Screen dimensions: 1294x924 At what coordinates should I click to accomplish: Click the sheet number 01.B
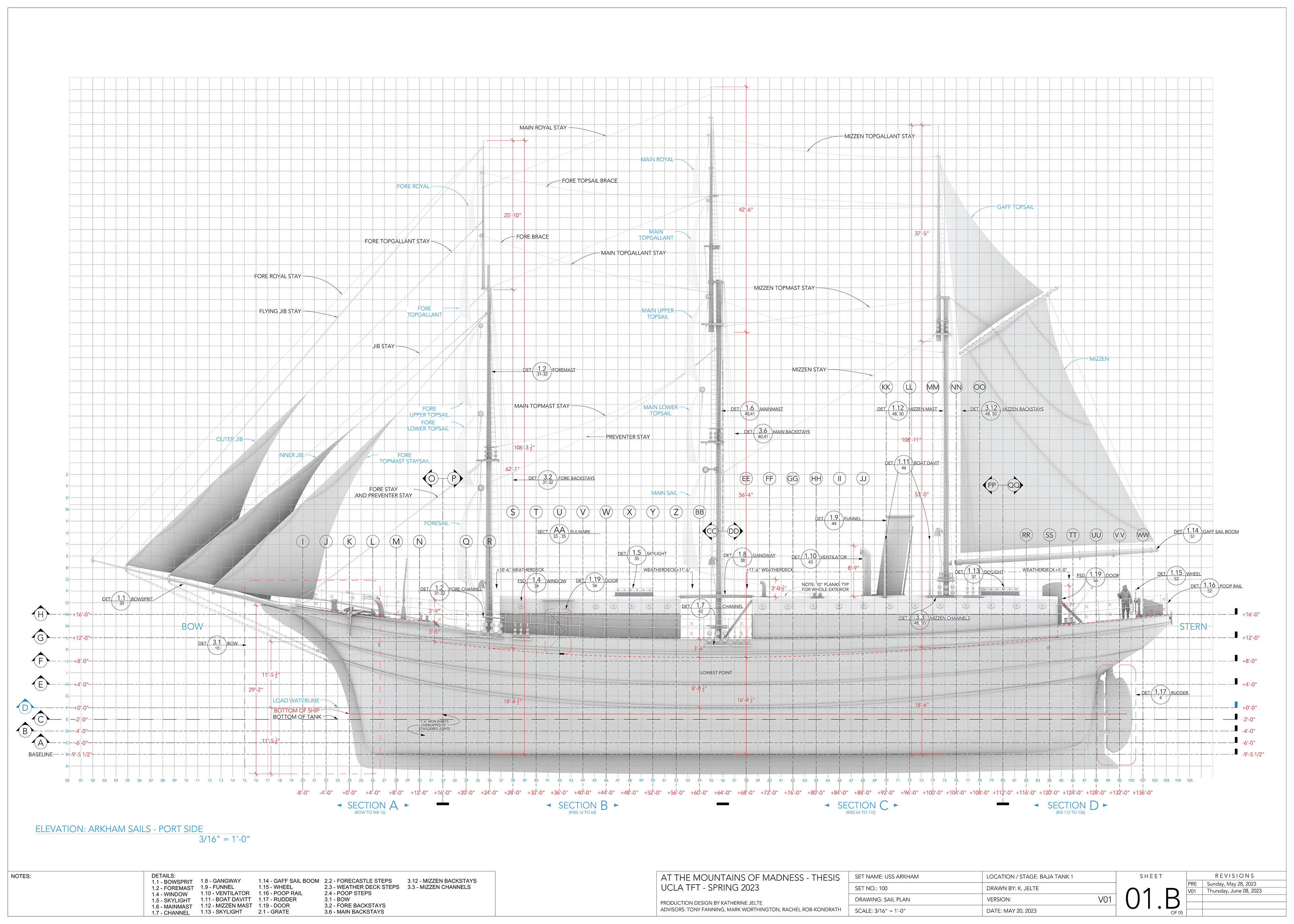coord(1152,899)
